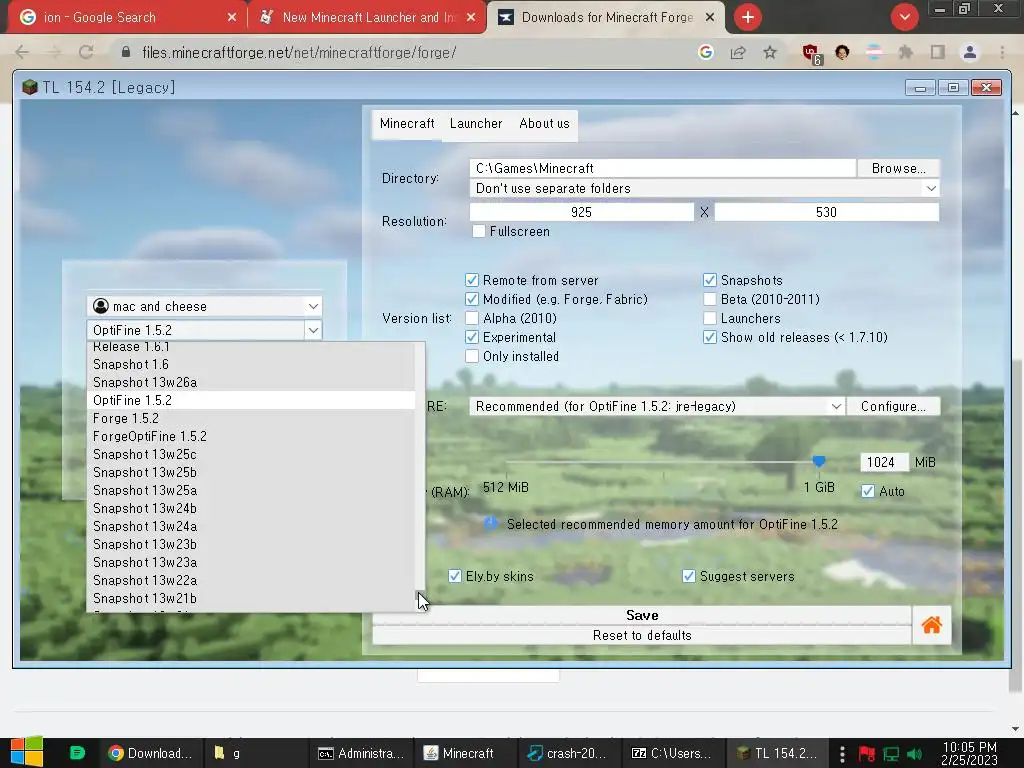Open Chrome three-dot menu

[1002, 53]
